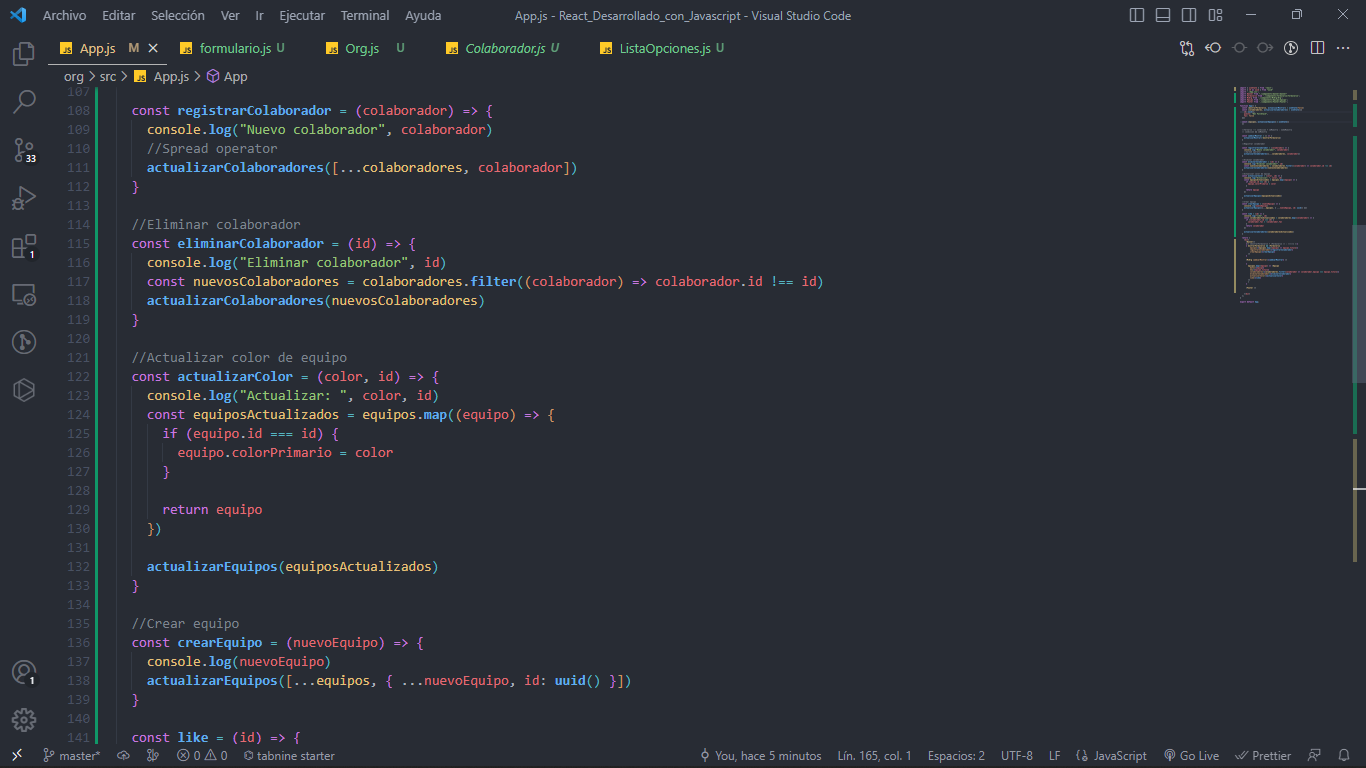
Task: Click the minimap code overview
Action: point(1293,195)
